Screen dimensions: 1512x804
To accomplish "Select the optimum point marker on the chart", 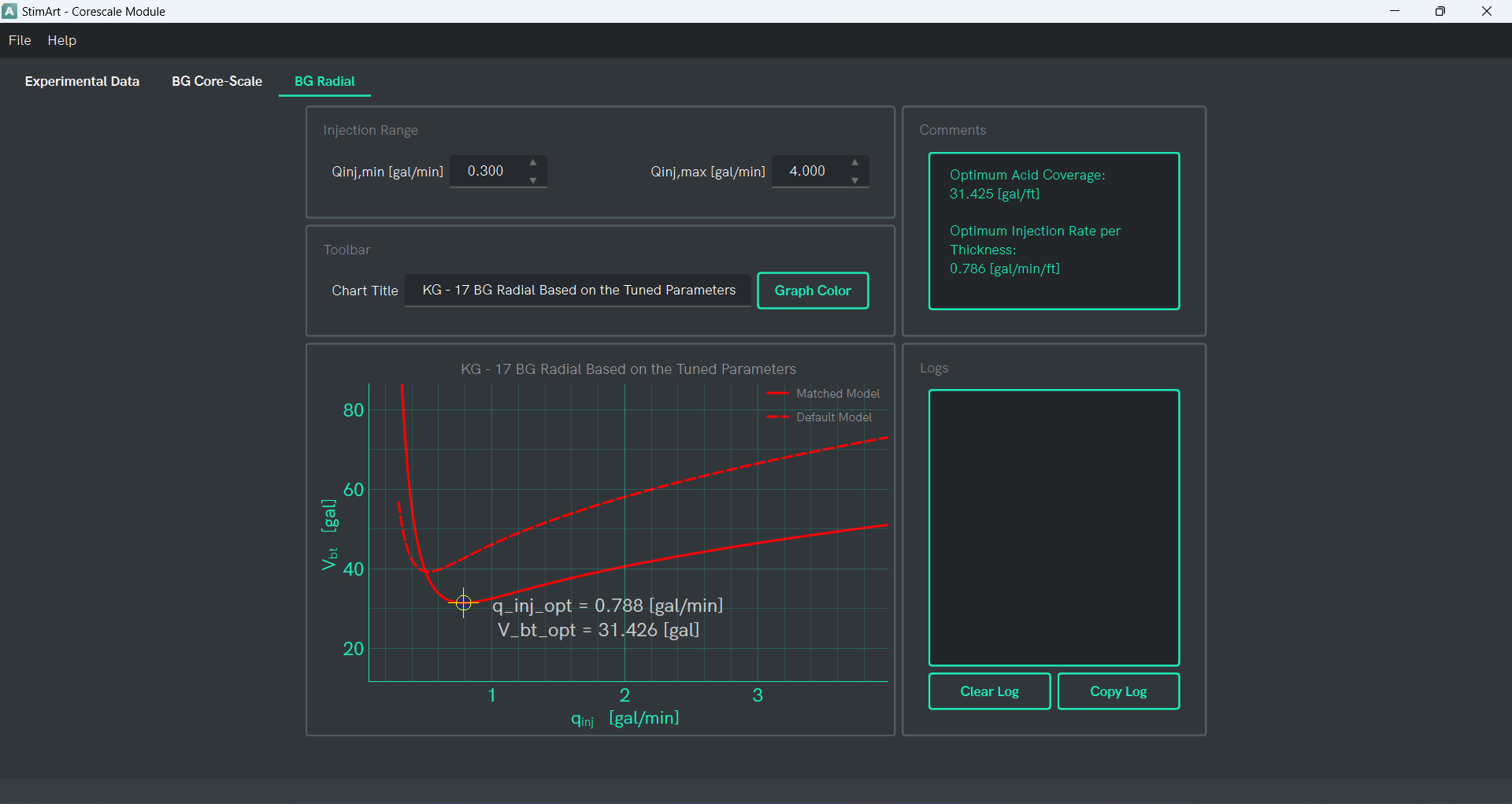I will [x=463, y=602].
